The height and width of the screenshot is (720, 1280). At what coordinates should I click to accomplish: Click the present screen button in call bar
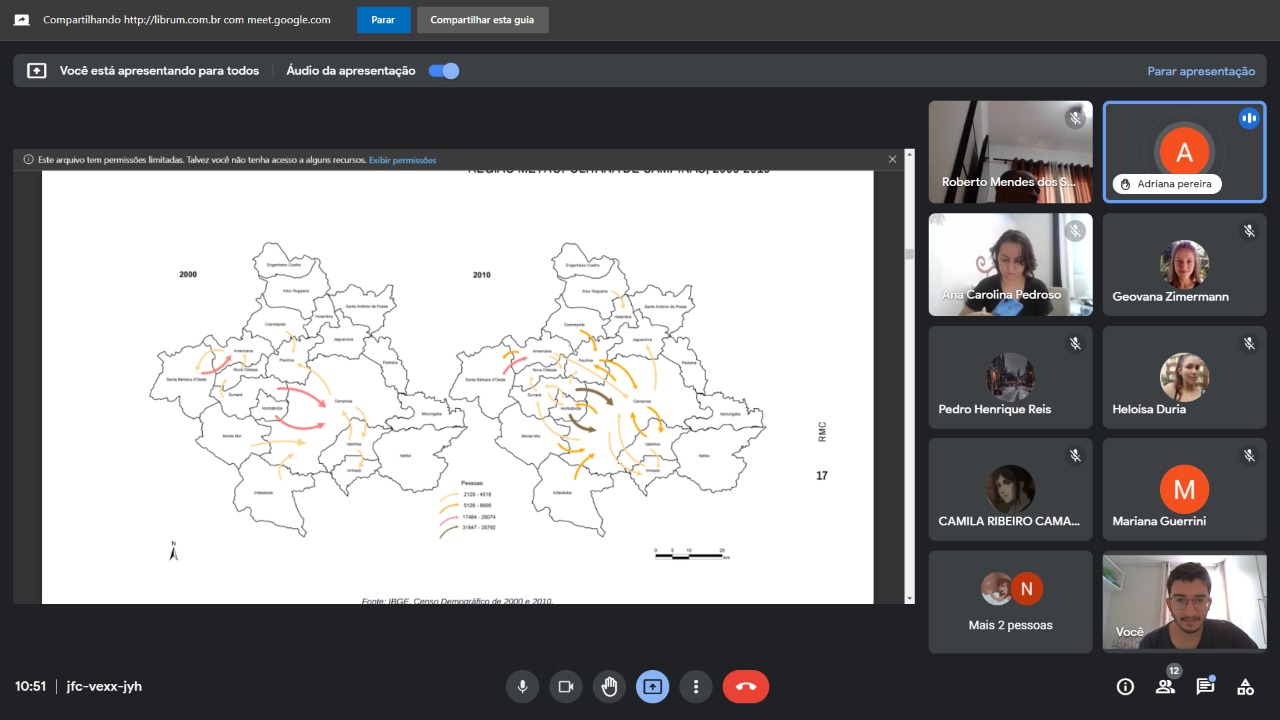[x=653, y=686]
